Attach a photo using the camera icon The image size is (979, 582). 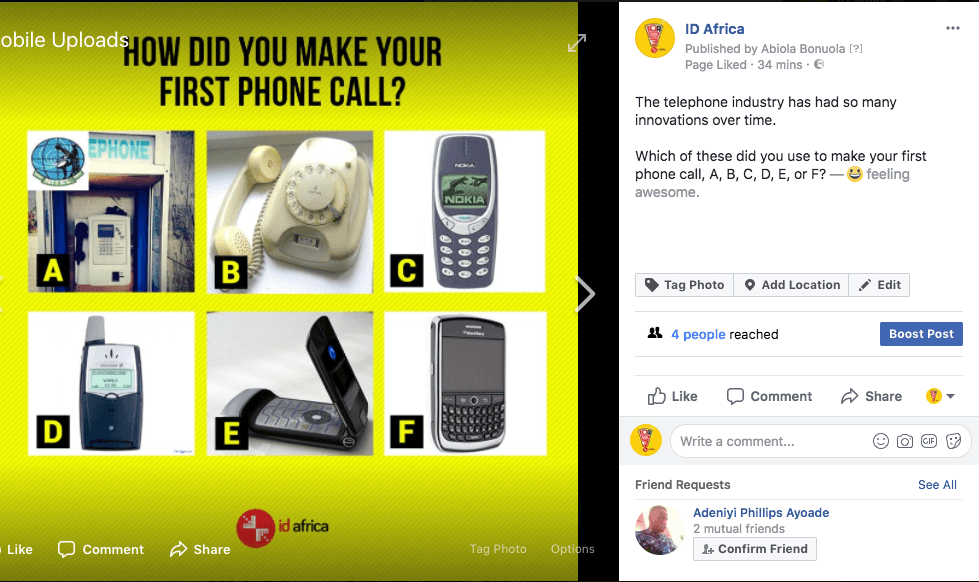[x=905, y=441]
